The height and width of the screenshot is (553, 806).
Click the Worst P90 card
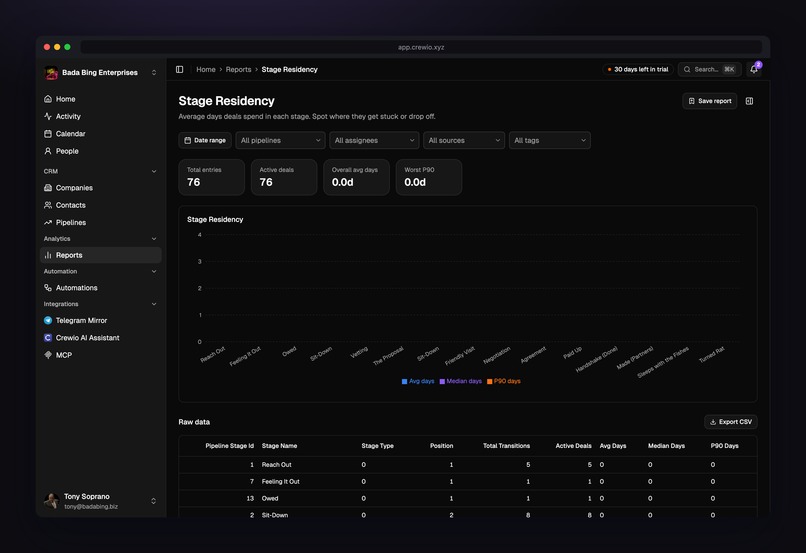tap(429, 177)
